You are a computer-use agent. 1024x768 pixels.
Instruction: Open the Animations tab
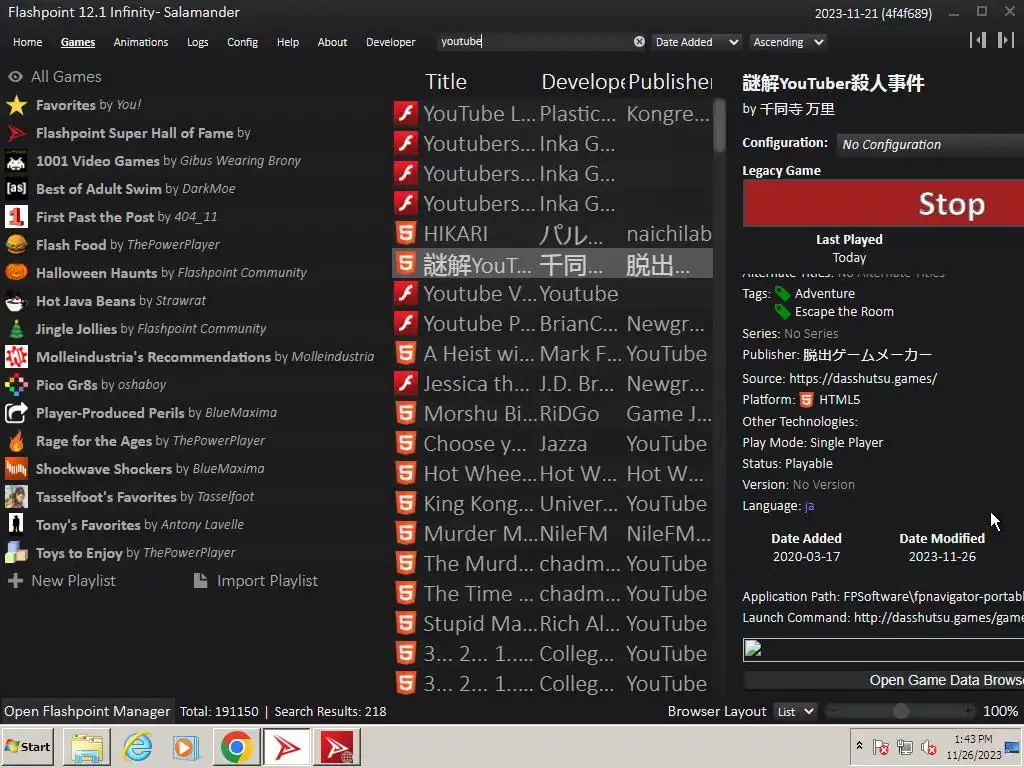140,42
